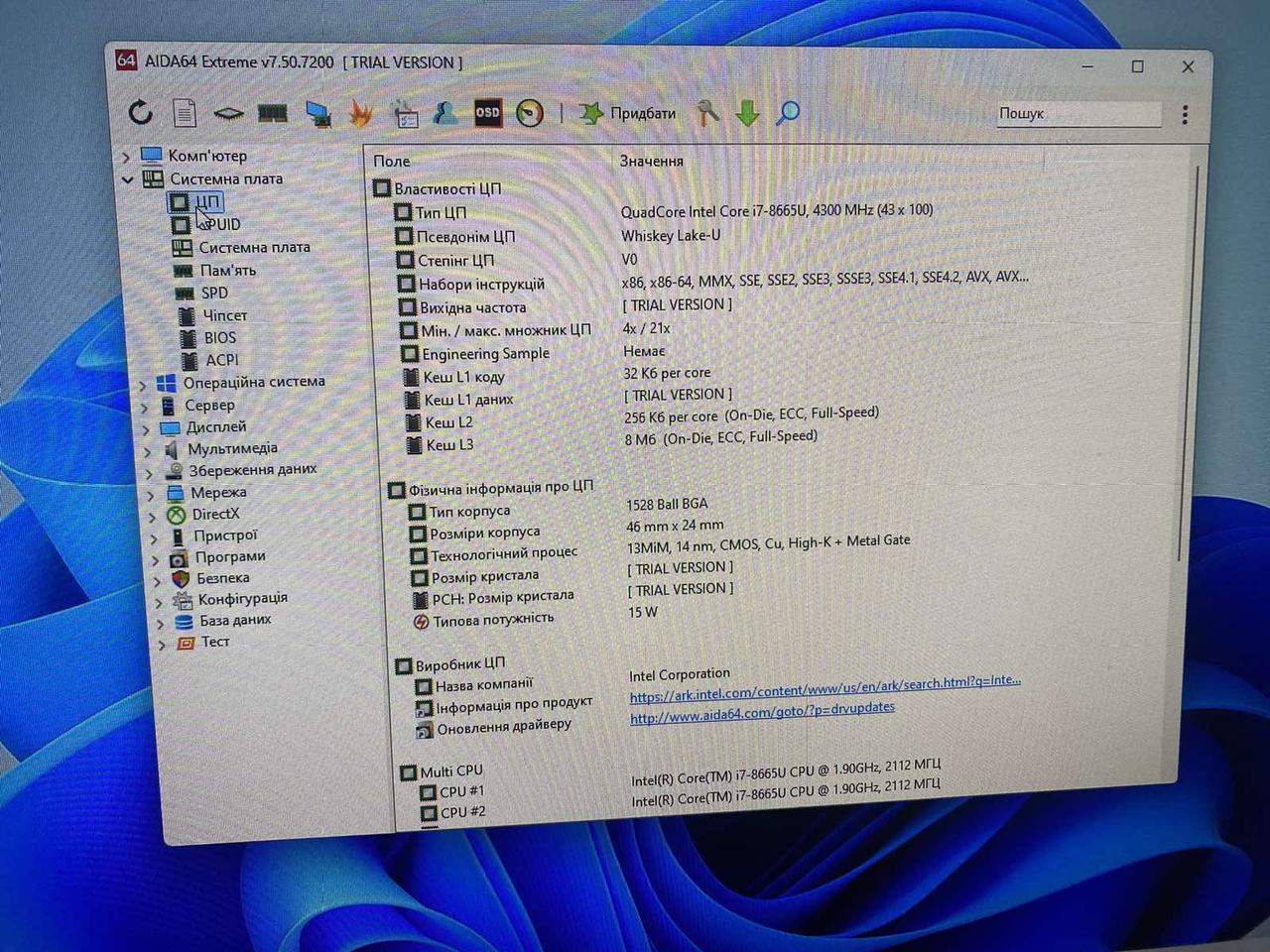Expand the Мережа tree node
Image resolution: width=1270 pixels, height=952 pixels.
tap(151, 494)
